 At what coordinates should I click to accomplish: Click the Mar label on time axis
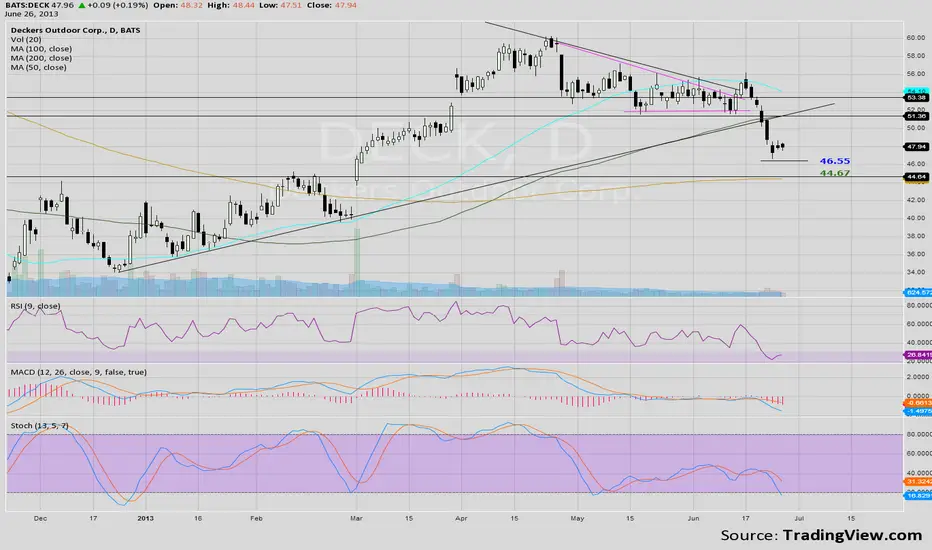(x=356, y=518)
